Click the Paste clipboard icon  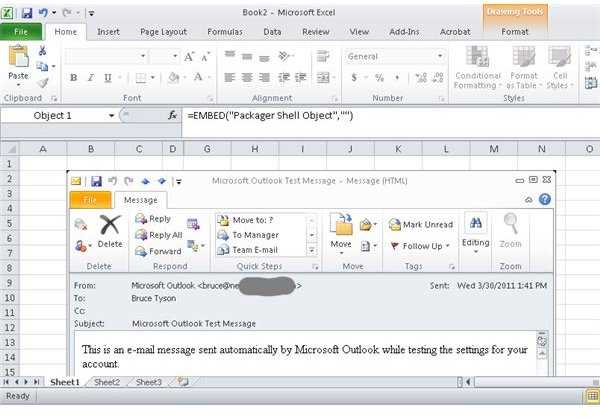pyautogui.click(x=18, y=56)
